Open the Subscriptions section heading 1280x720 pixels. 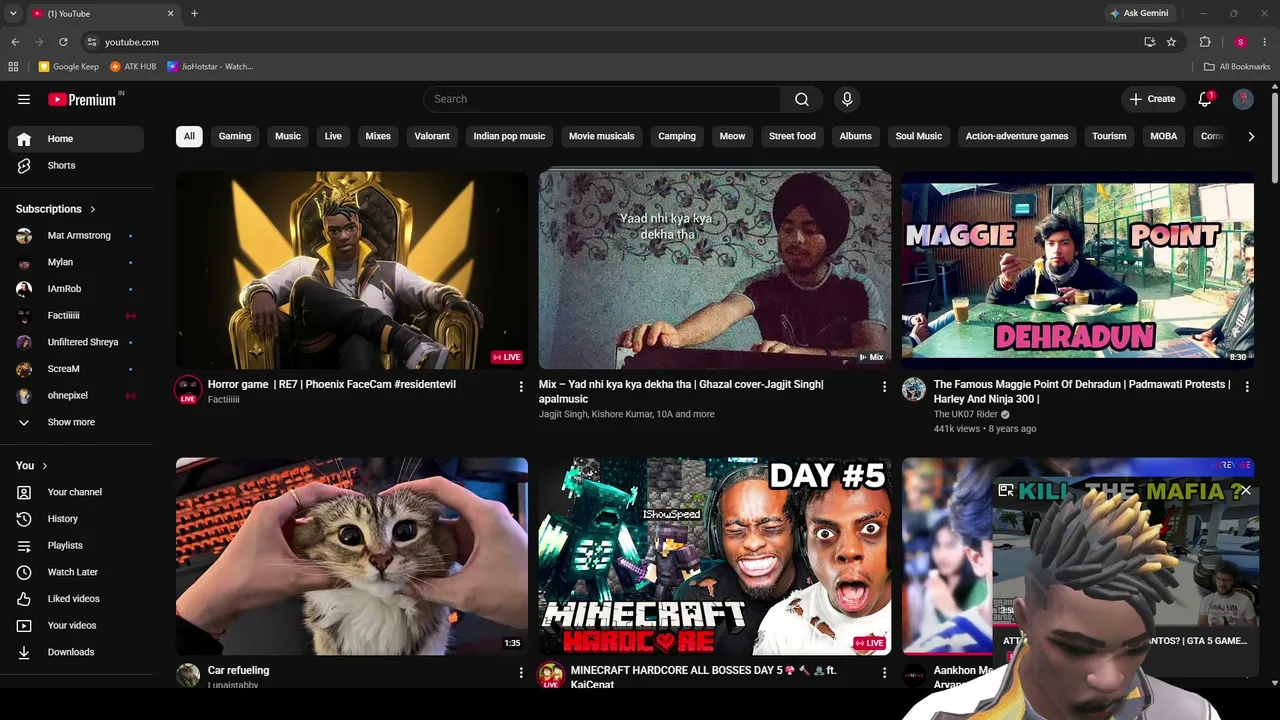click(56, 209)
